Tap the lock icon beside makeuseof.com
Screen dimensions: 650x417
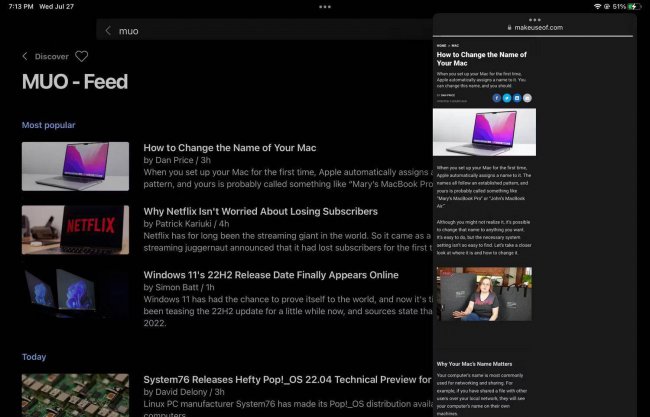509,27
